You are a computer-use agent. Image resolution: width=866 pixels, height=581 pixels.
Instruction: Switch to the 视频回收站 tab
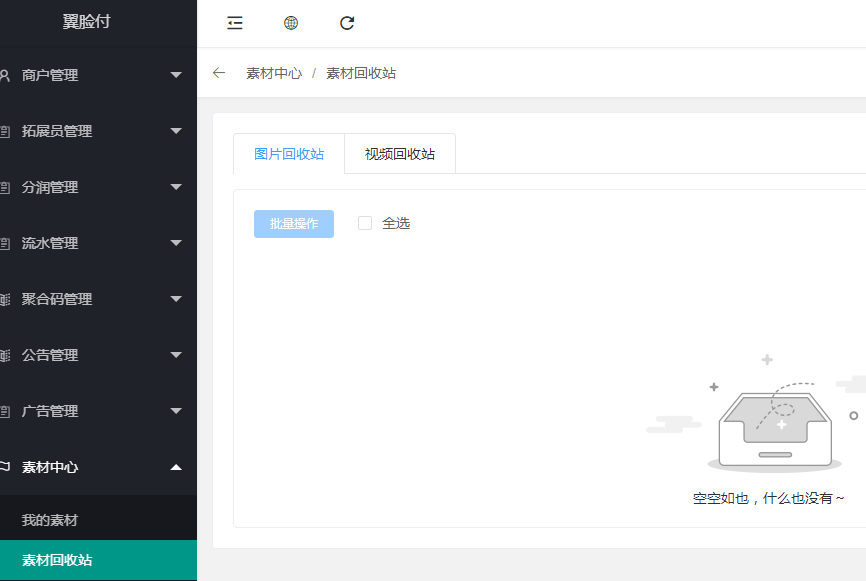(x=400, y=154)
